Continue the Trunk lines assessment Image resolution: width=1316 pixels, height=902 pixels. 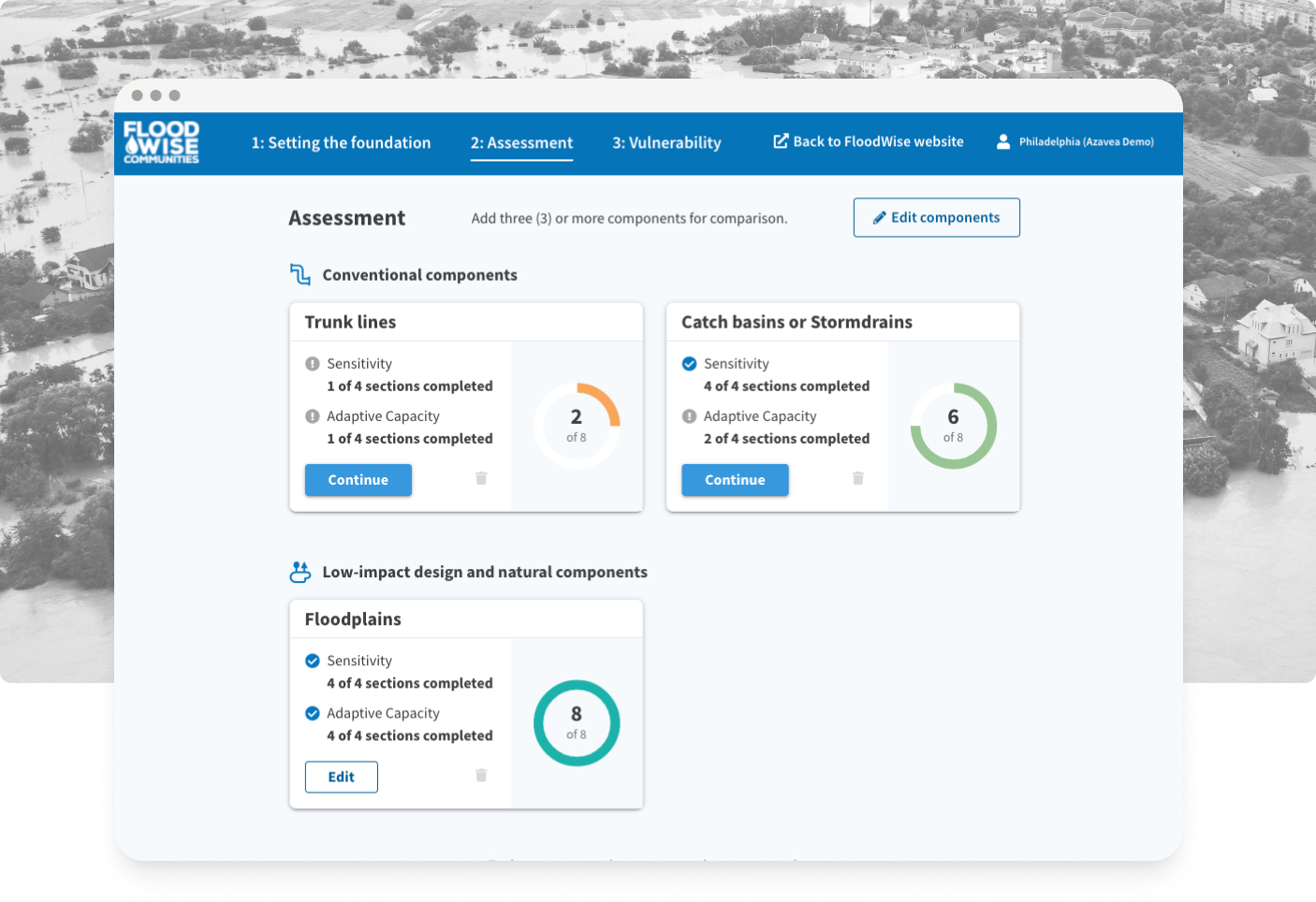tap(358, 480)
